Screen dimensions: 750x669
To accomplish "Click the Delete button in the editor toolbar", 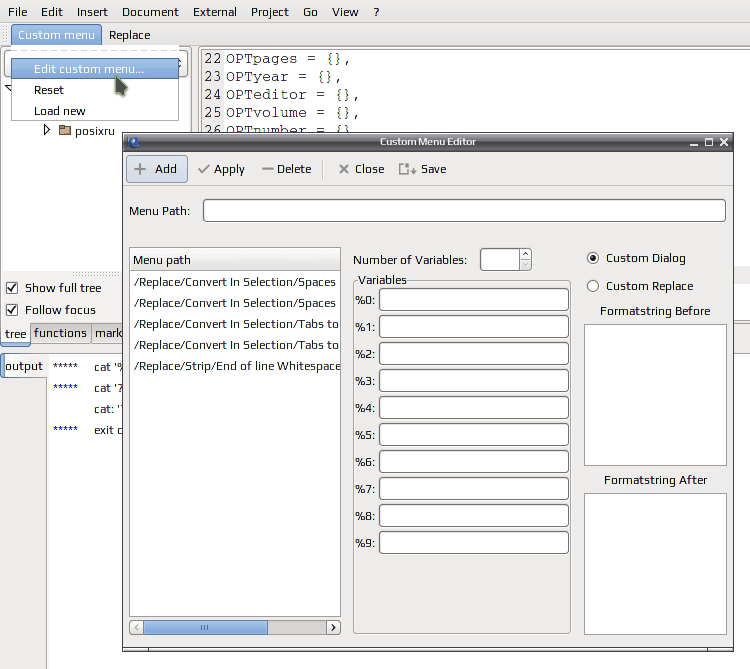I will coord(287,169).
